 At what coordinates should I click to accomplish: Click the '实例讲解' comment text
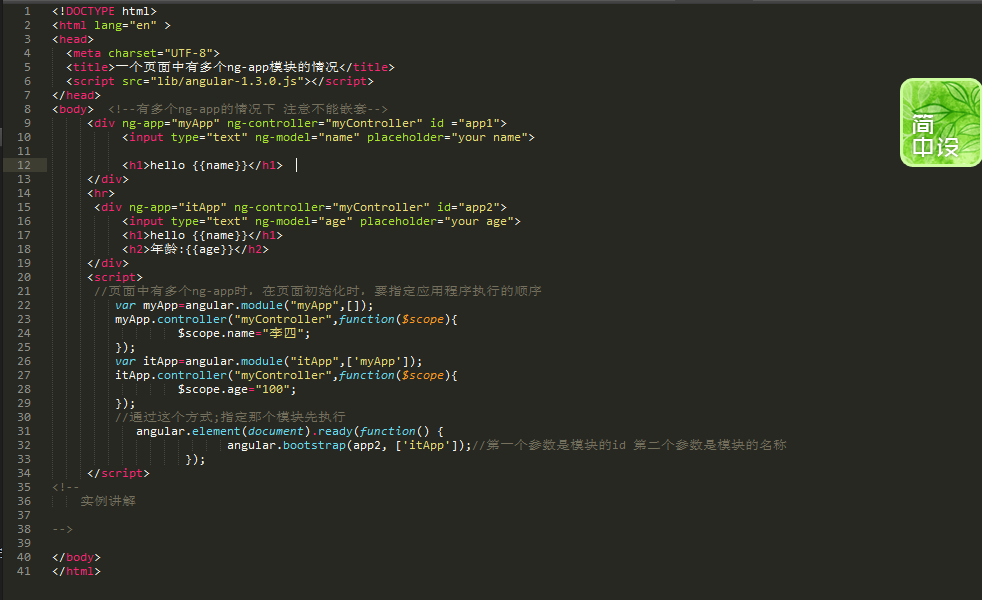point(108,501)
